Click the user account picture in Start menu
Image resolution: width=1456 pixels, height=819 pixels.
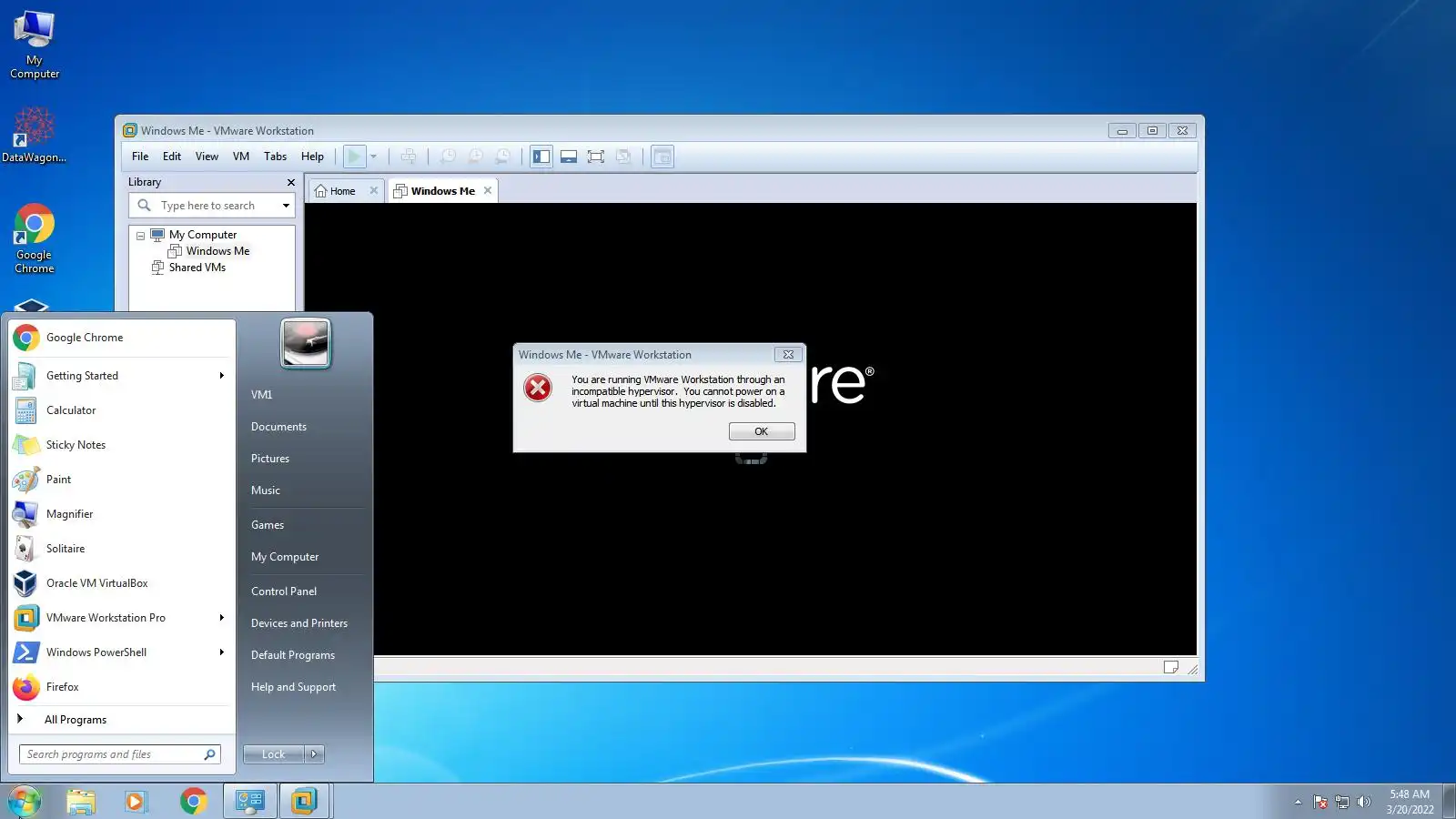coord(306,343)
